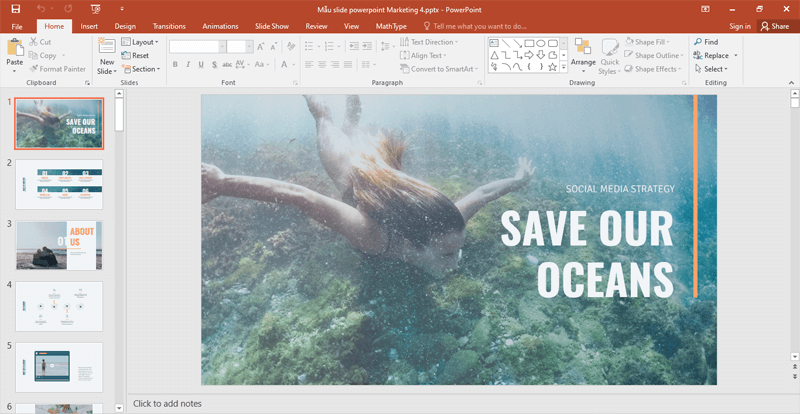Collapse the ribbon with the chevron

point(791,82)
